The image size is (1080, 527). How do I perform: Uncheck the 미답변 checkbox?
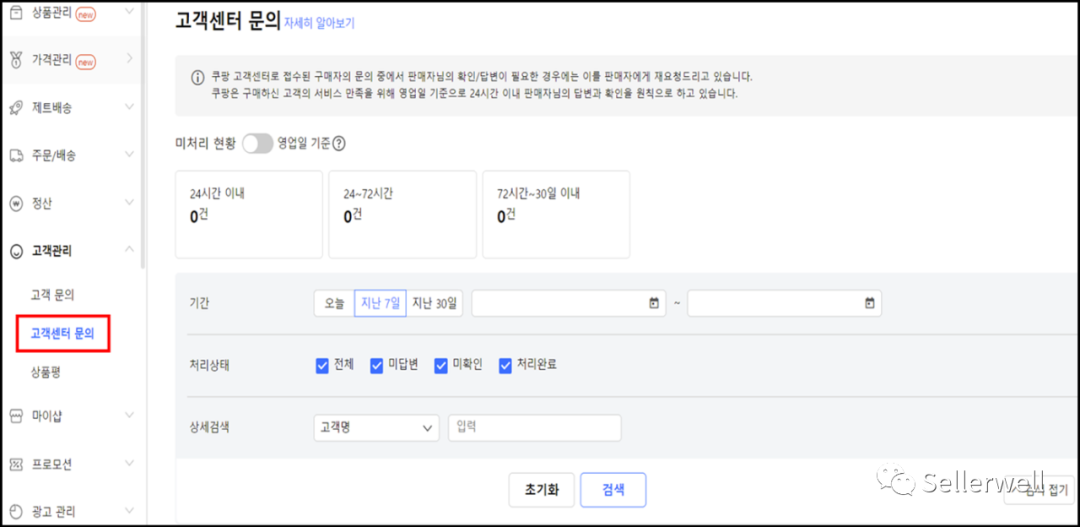tap(377, 365)
